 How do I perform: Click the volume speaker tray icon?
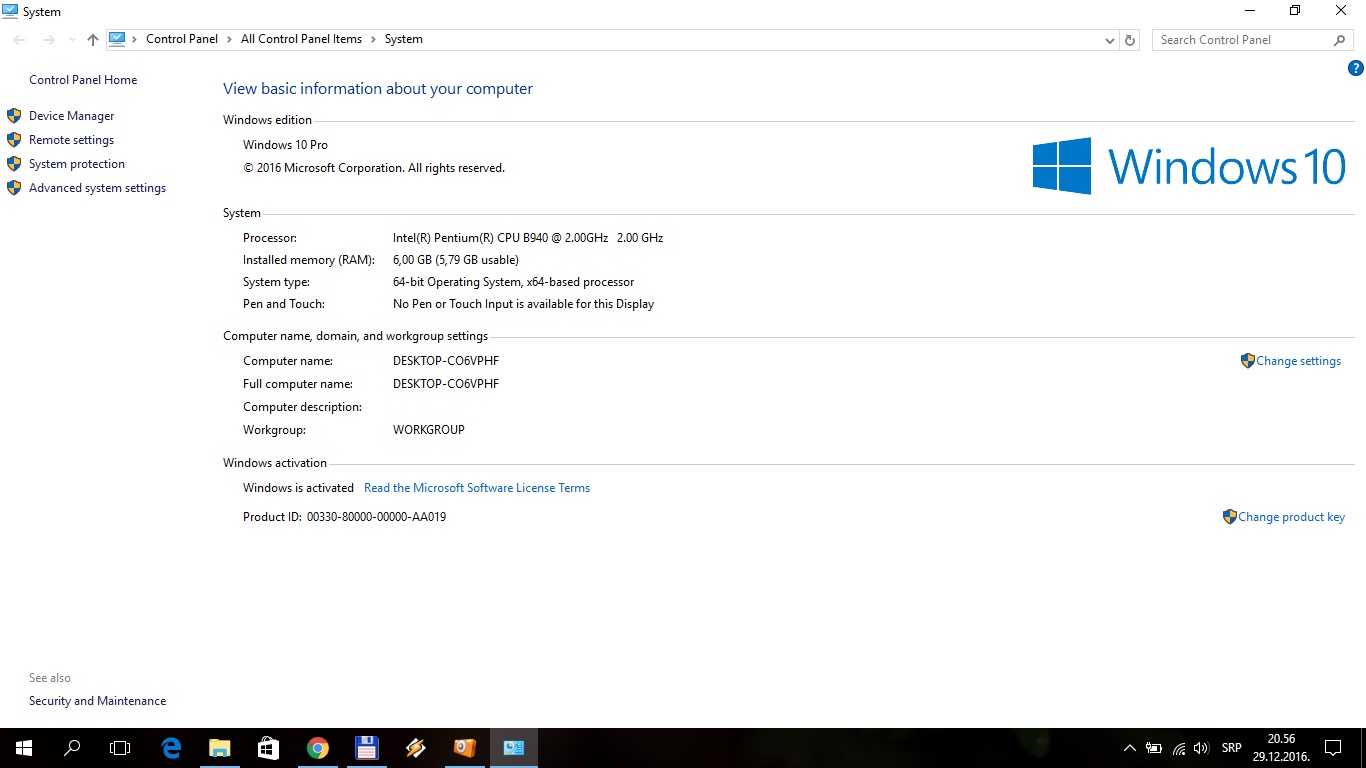(1201, 748)
